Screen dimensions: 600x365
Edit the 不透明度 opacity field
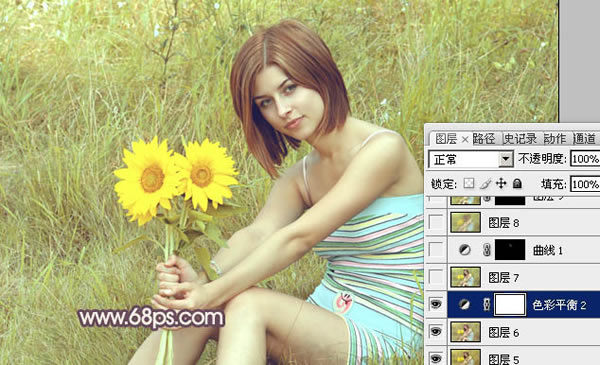click(x=585, y=159)
